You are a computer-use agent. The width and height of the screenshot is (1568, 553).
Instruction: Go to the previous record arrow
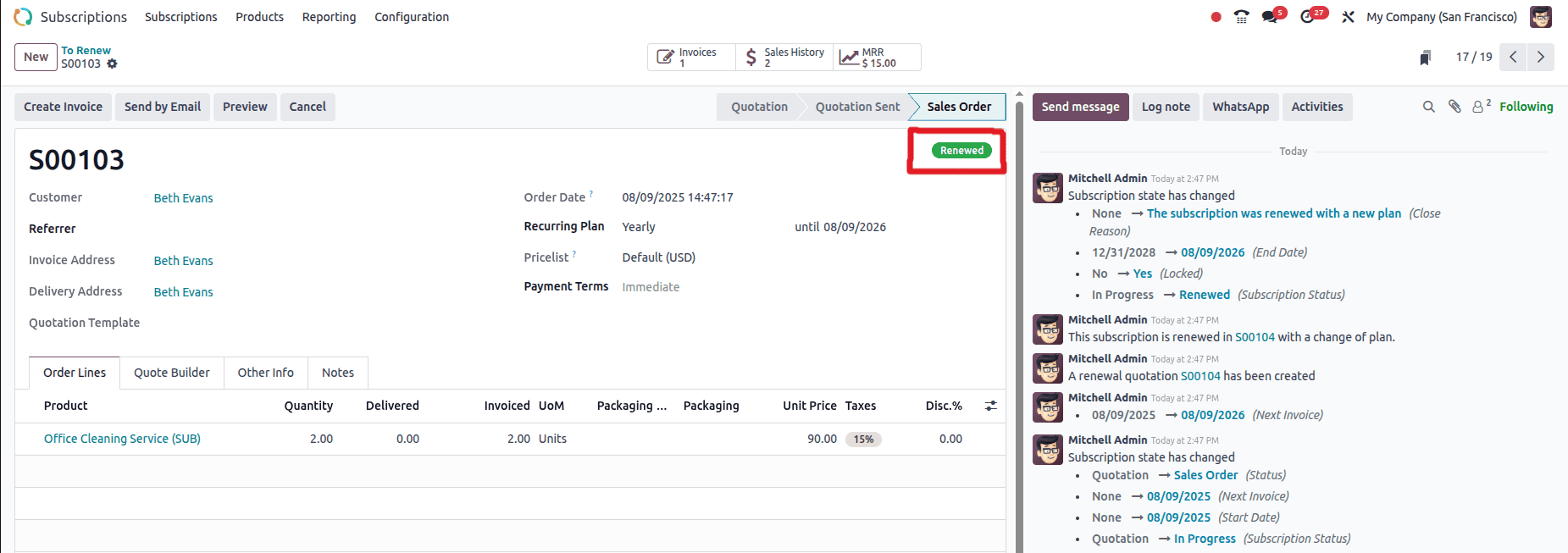(x=1513, y=57)
